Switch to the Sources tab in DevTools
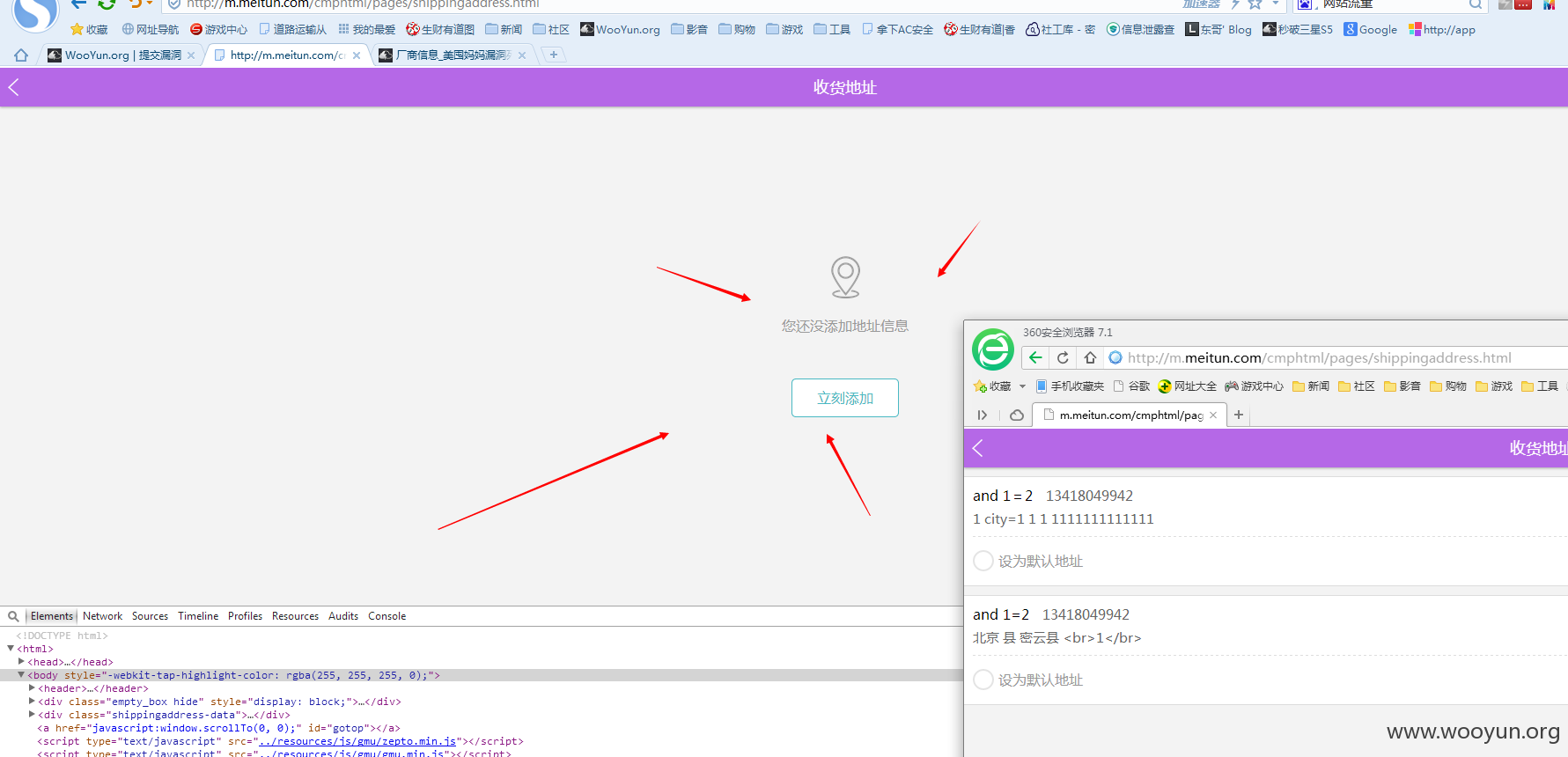Viewport: 1568px width, 757px height. (x=150, y=616)
